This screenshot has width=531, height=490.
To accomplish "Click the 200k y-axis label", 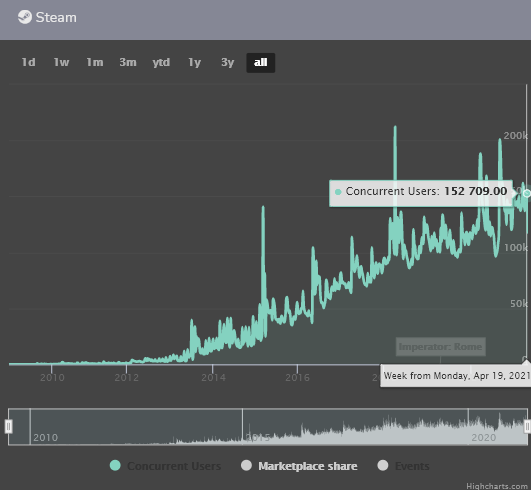I will [x=515, y=135].
